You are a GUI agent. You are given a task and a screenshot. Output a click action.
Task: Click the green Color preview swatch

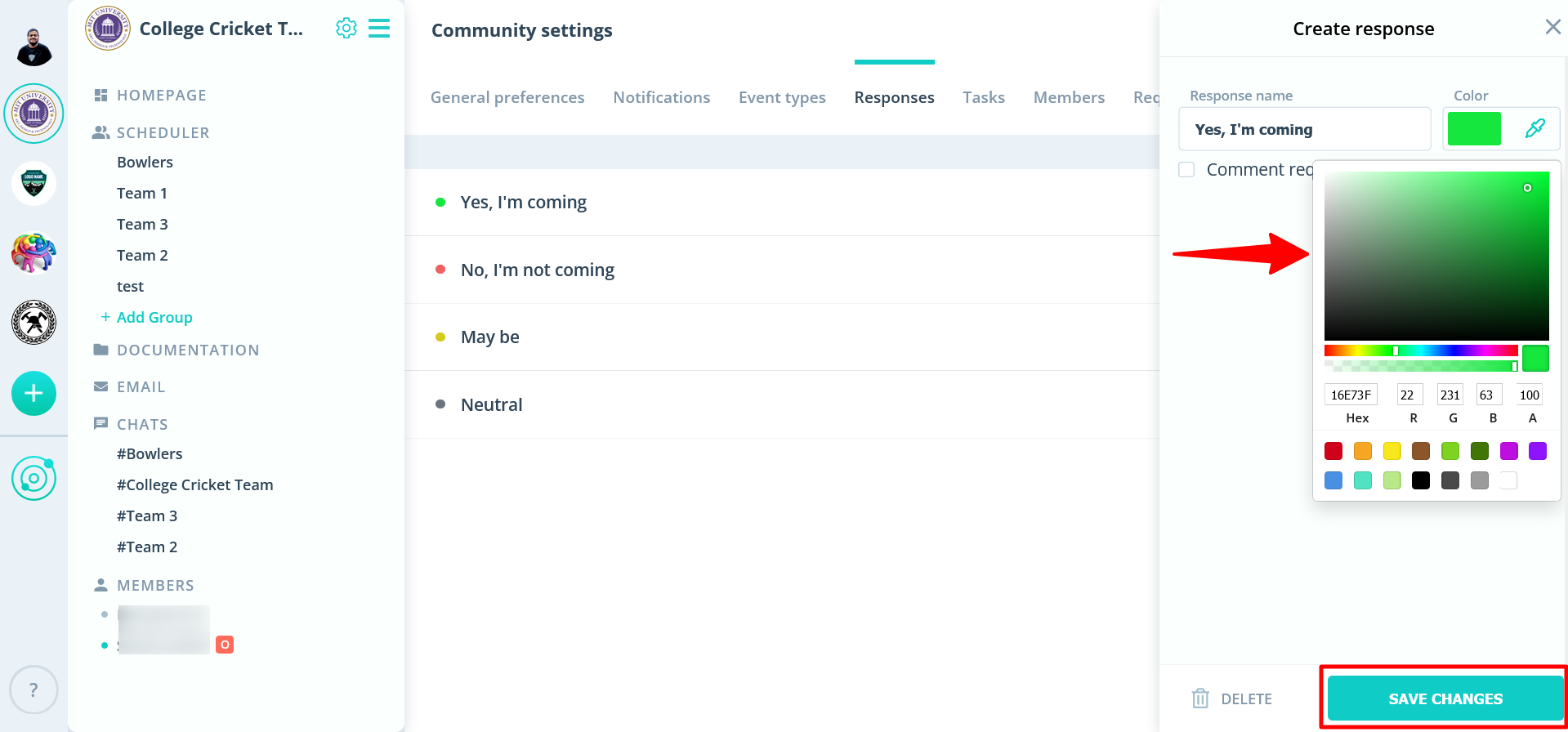[x=1474, y=129]
